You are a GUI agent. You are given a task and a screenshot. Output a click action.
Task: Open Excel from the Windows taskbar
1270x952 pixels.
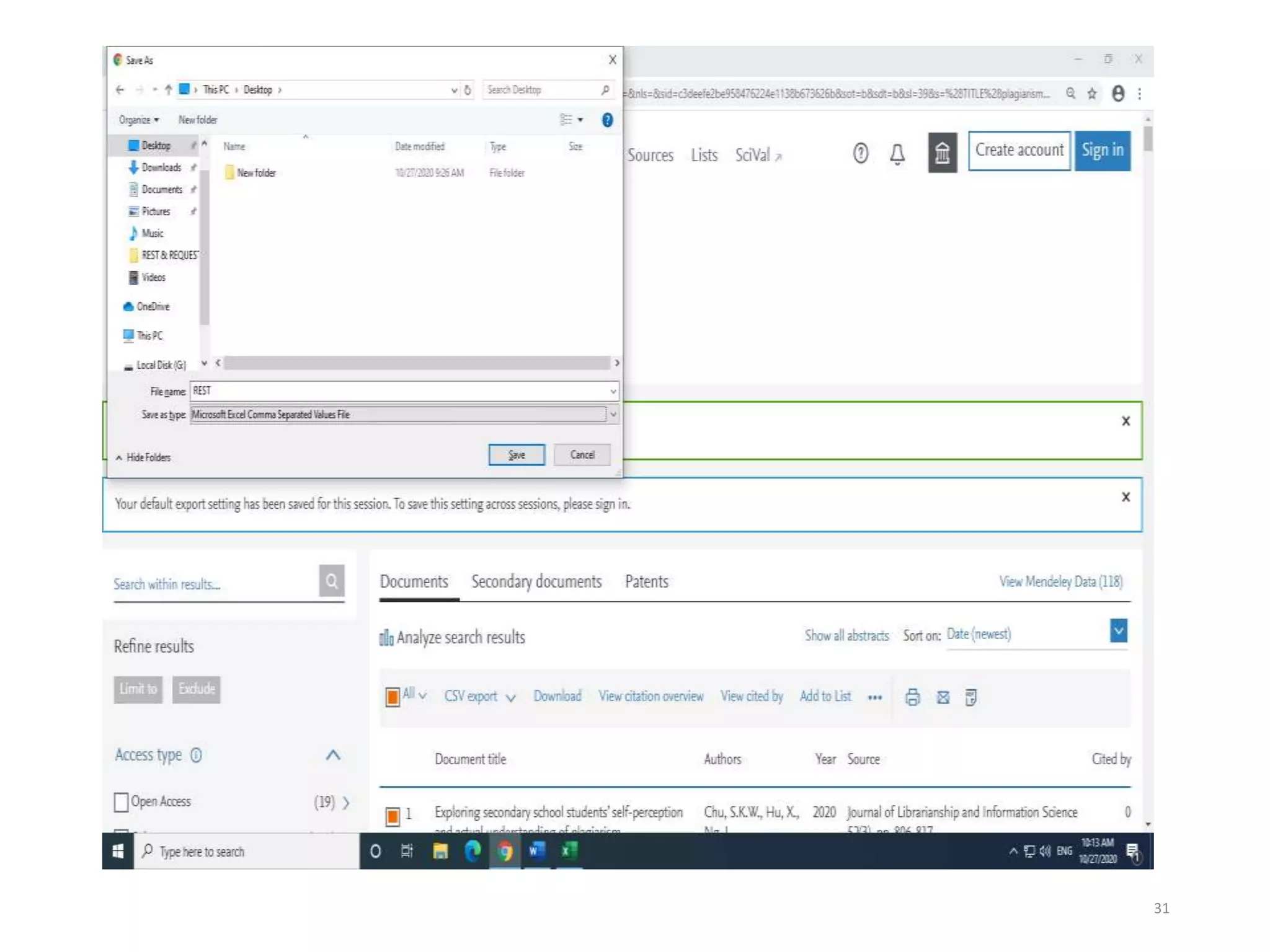pos(569,850)
